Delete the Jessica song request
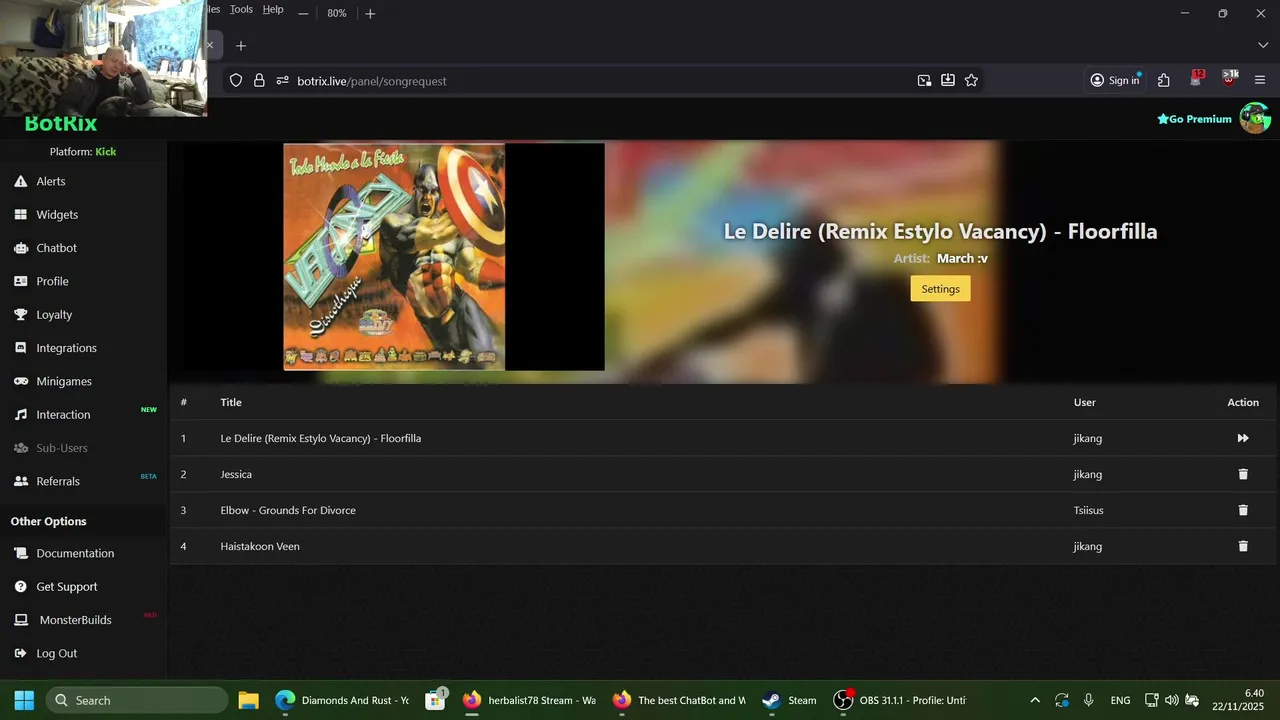Viewport: 1280px width, 720px height. pos(1243,474)
